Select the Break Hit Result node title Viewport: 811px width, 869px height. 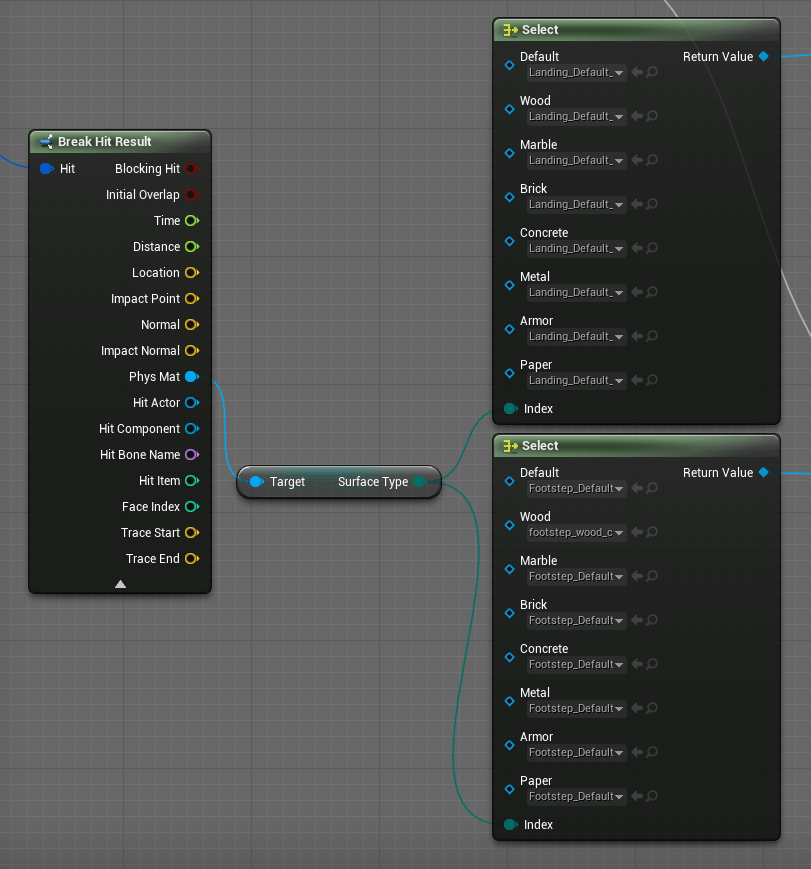click(x=105, y=142)
